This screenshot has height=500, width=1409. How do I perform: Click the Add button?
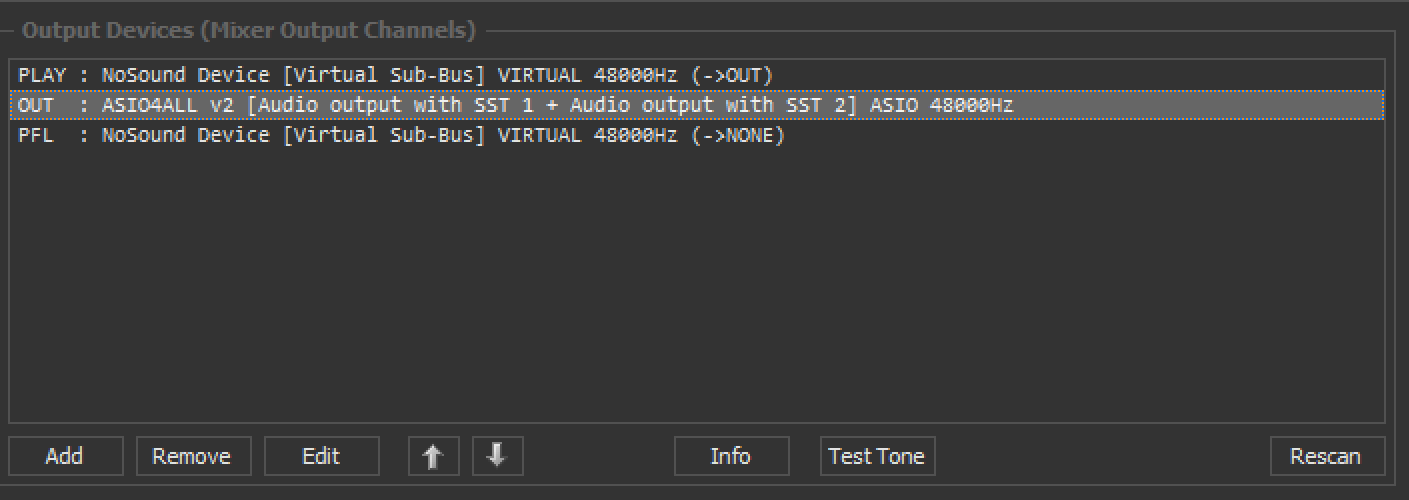[x=65, y=456]
